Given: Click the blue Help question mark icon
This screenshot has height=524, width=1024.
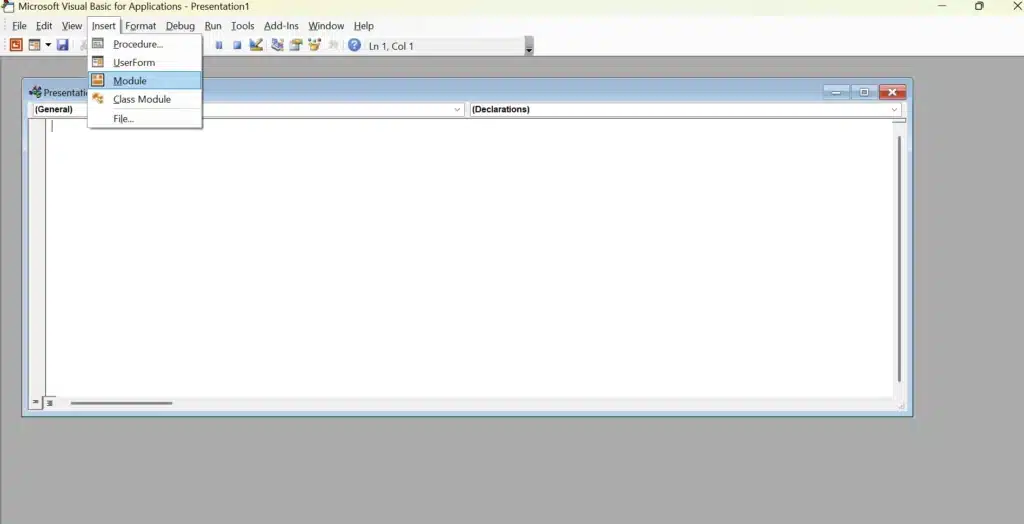Looking at the screenshot, I should pyautogui.click(x=354, y=45).
